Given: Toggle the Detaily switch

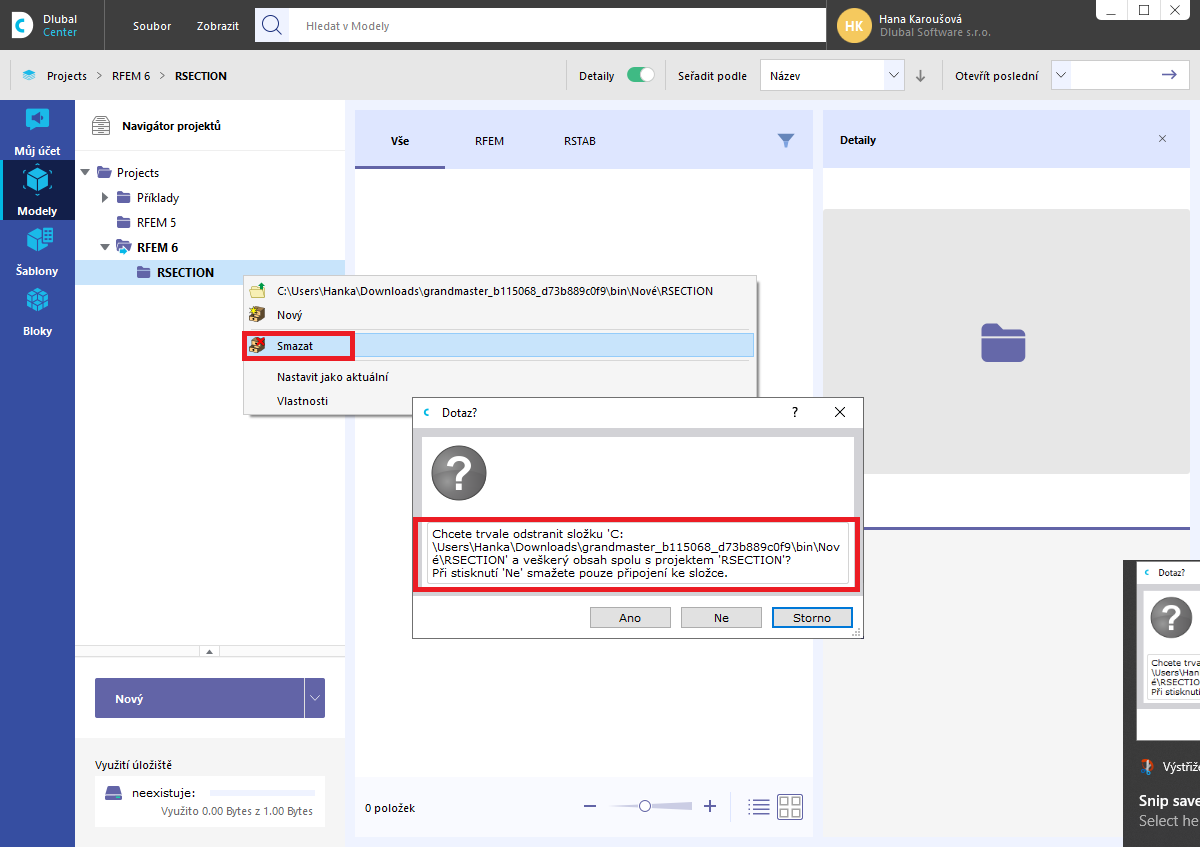Looking at the screenshot, I should (640, 75).
